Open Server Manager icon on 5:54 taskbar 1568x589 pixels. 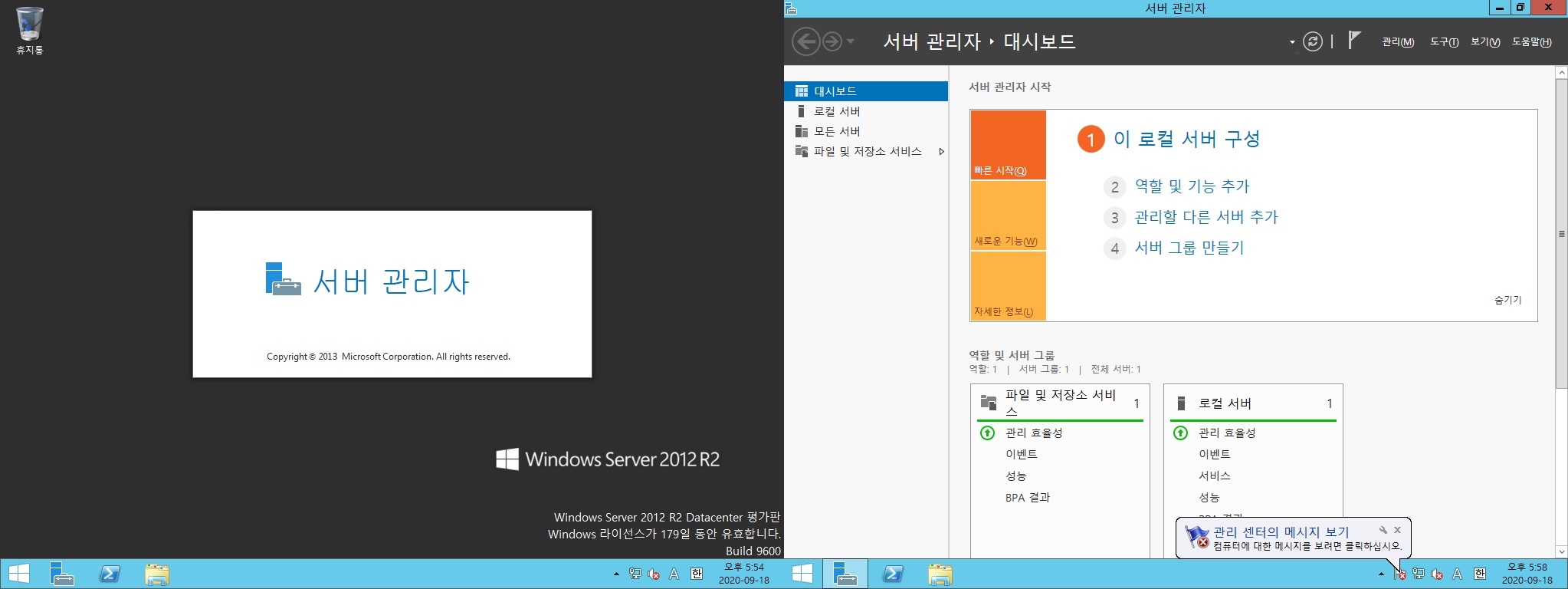(x=61, y=574)
